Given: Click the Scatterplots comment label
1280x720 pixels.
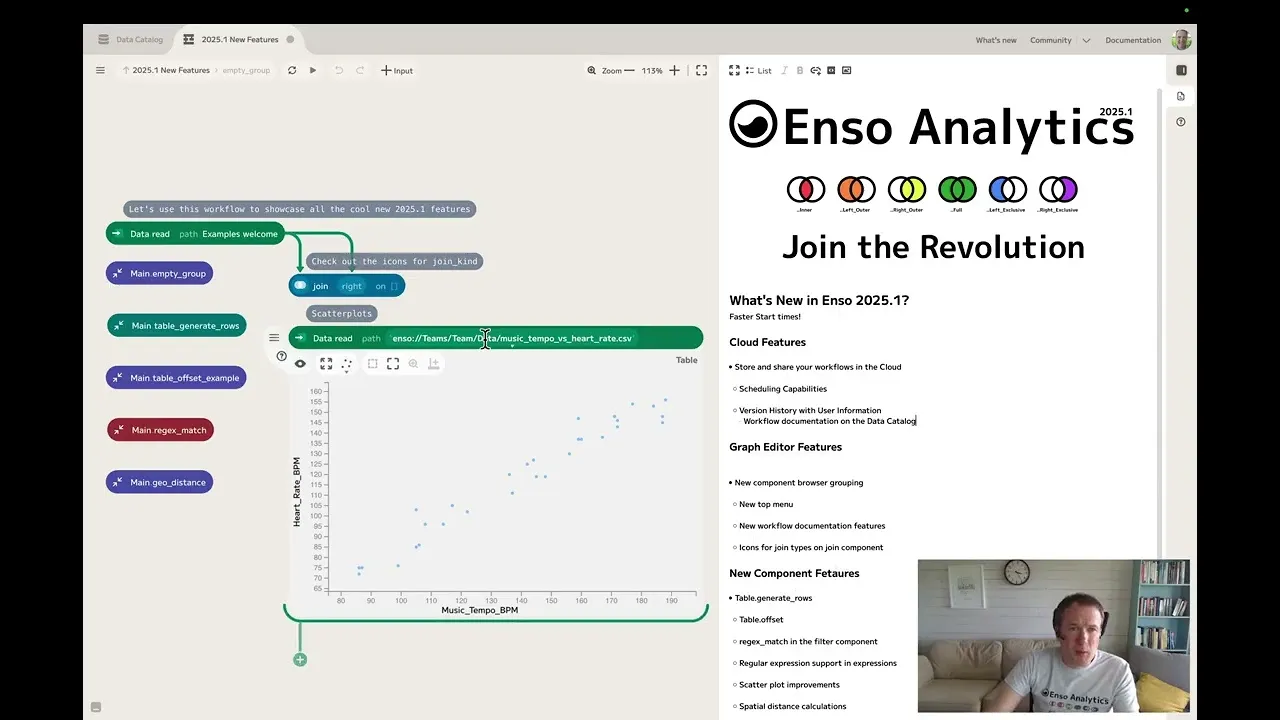Looking at the screenshot, I should 341,313.
